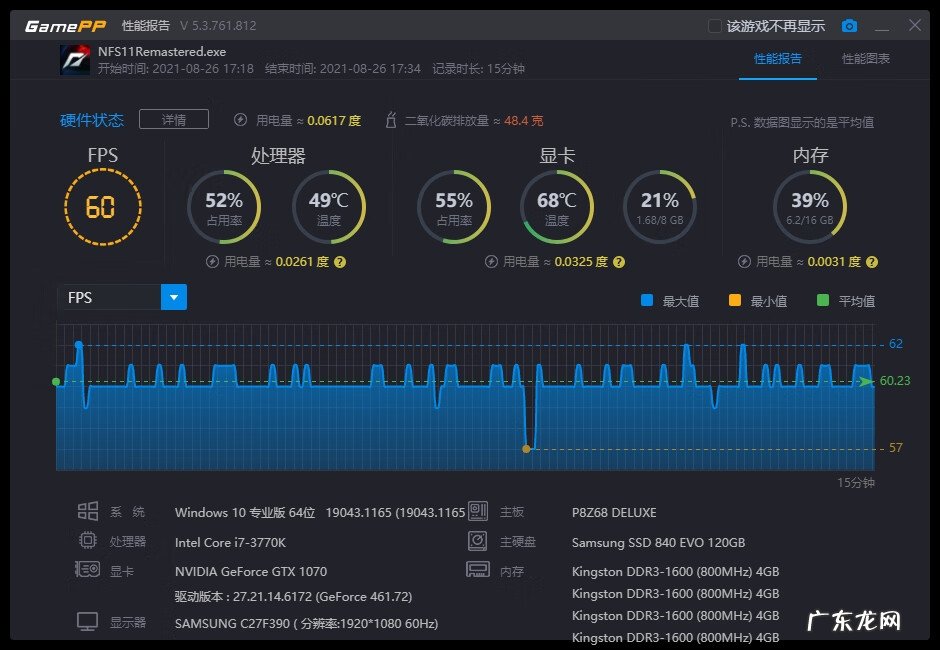The image size is (940, 650).
Task: Click the FPS combo box field
Action: (x=109, y=297)
